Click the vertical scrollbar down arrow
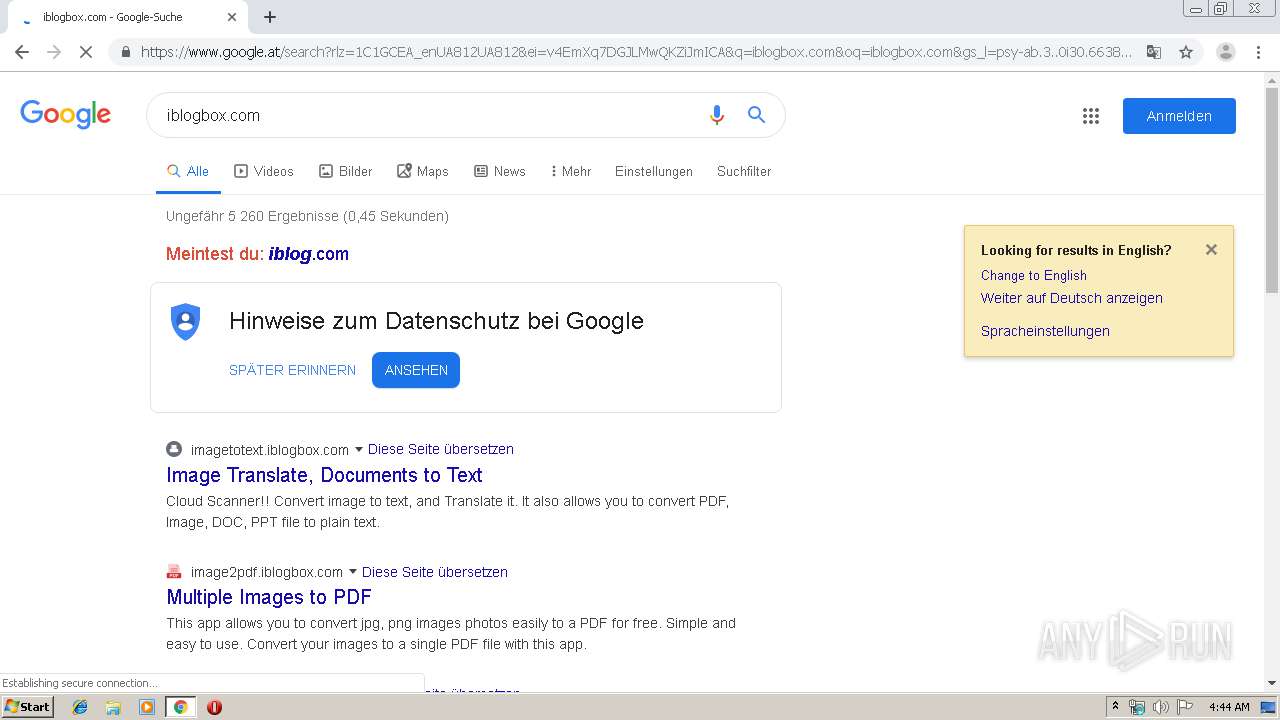The height and width of the screenshot is (720, 1280). (1272, 684)
